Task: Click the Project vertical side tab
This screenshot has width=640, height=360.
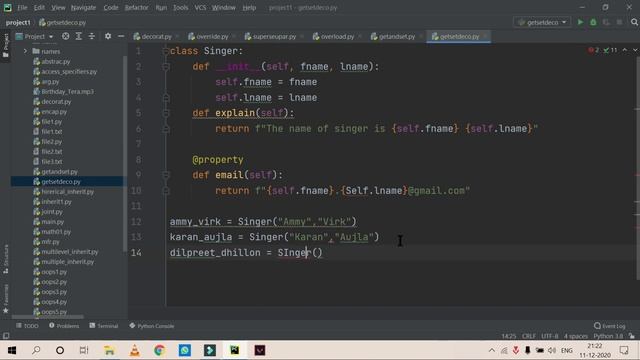Action: [x=6, y=45]
